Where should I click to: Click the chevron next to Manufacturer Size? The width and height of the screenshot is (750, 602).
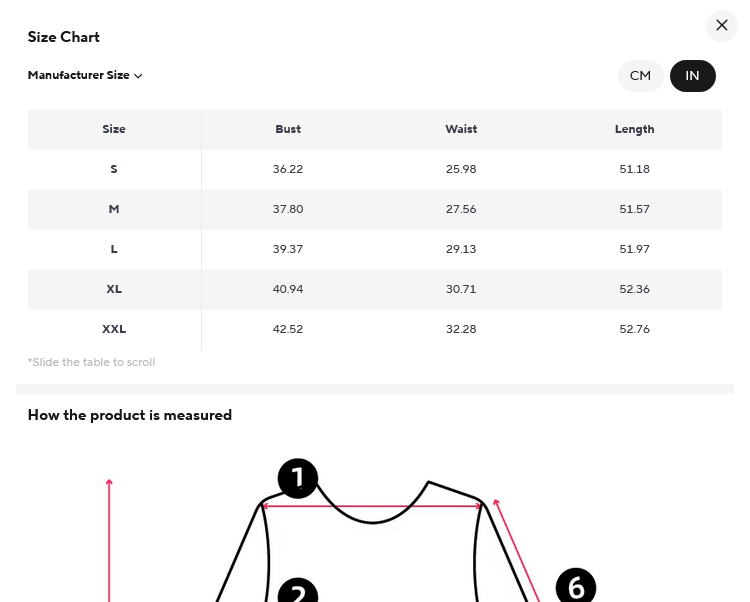139,76
